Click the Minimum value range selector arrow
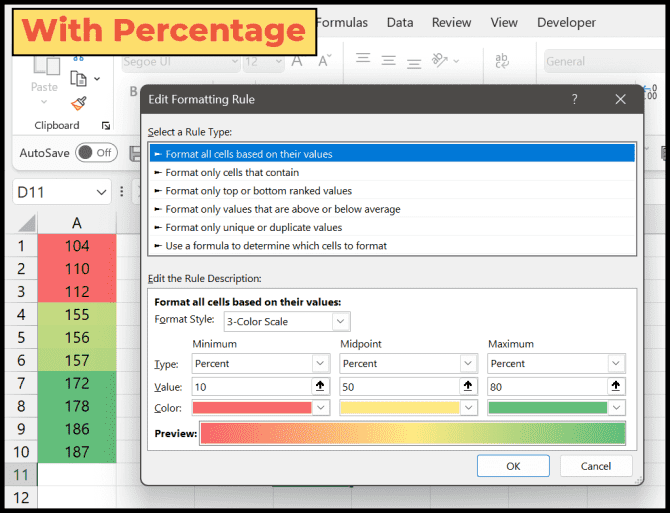Viewport: 670px width, 513px height. click(321, 386)
